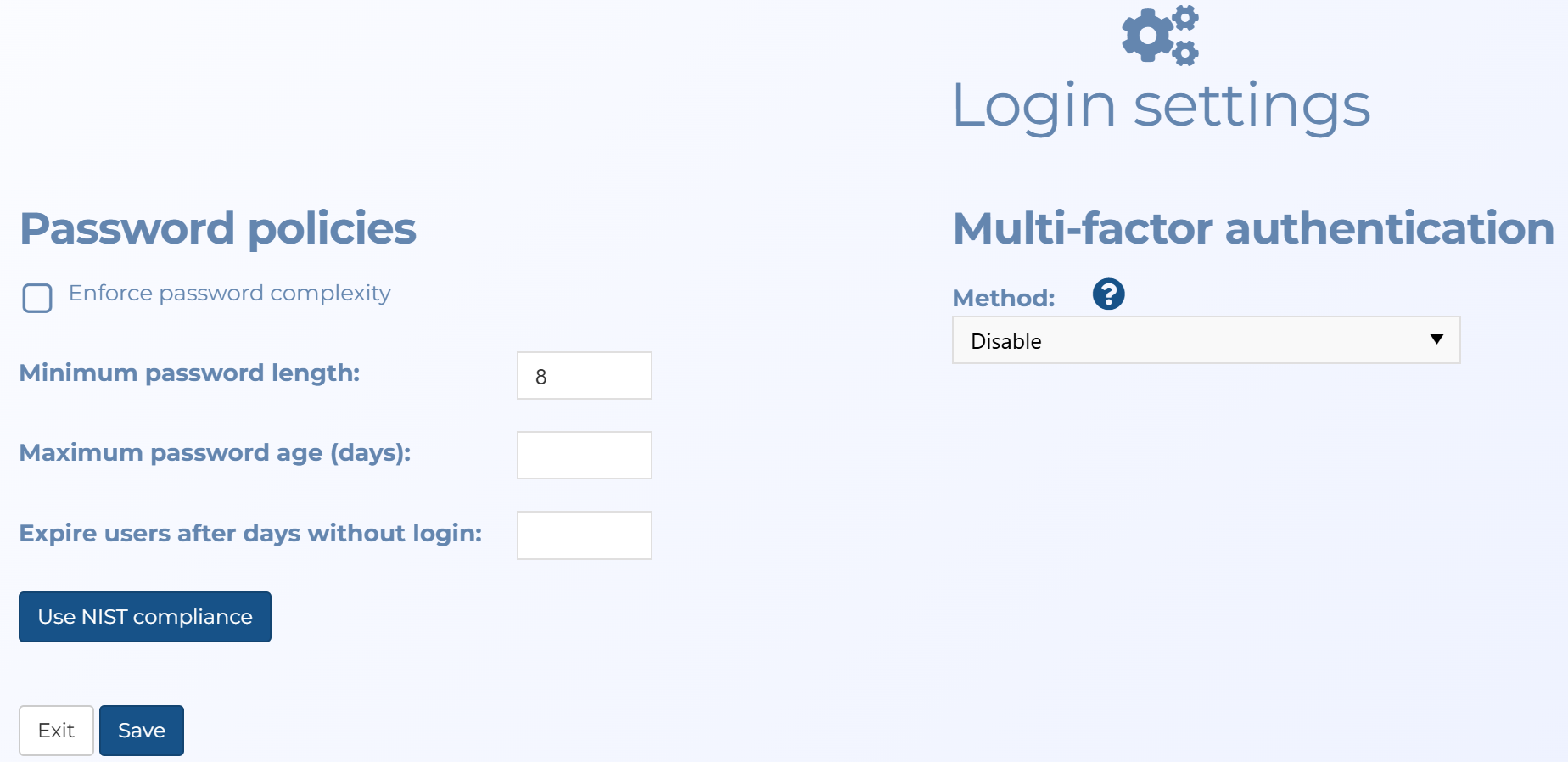Click the Disable value in Method field
This screenshot has height=762, width=1568.
(1006, 341)
